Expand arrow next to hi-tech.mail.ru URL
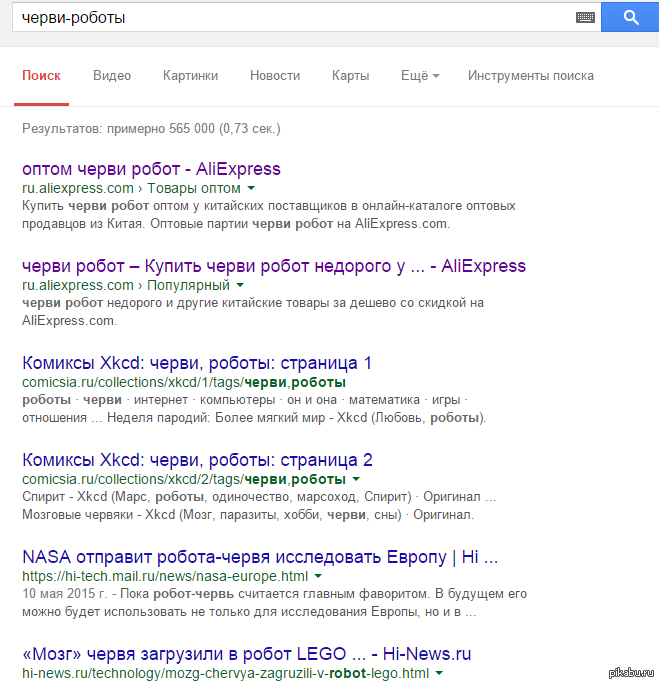This screenshot has width=659, height=684. (x=318, y=576)
